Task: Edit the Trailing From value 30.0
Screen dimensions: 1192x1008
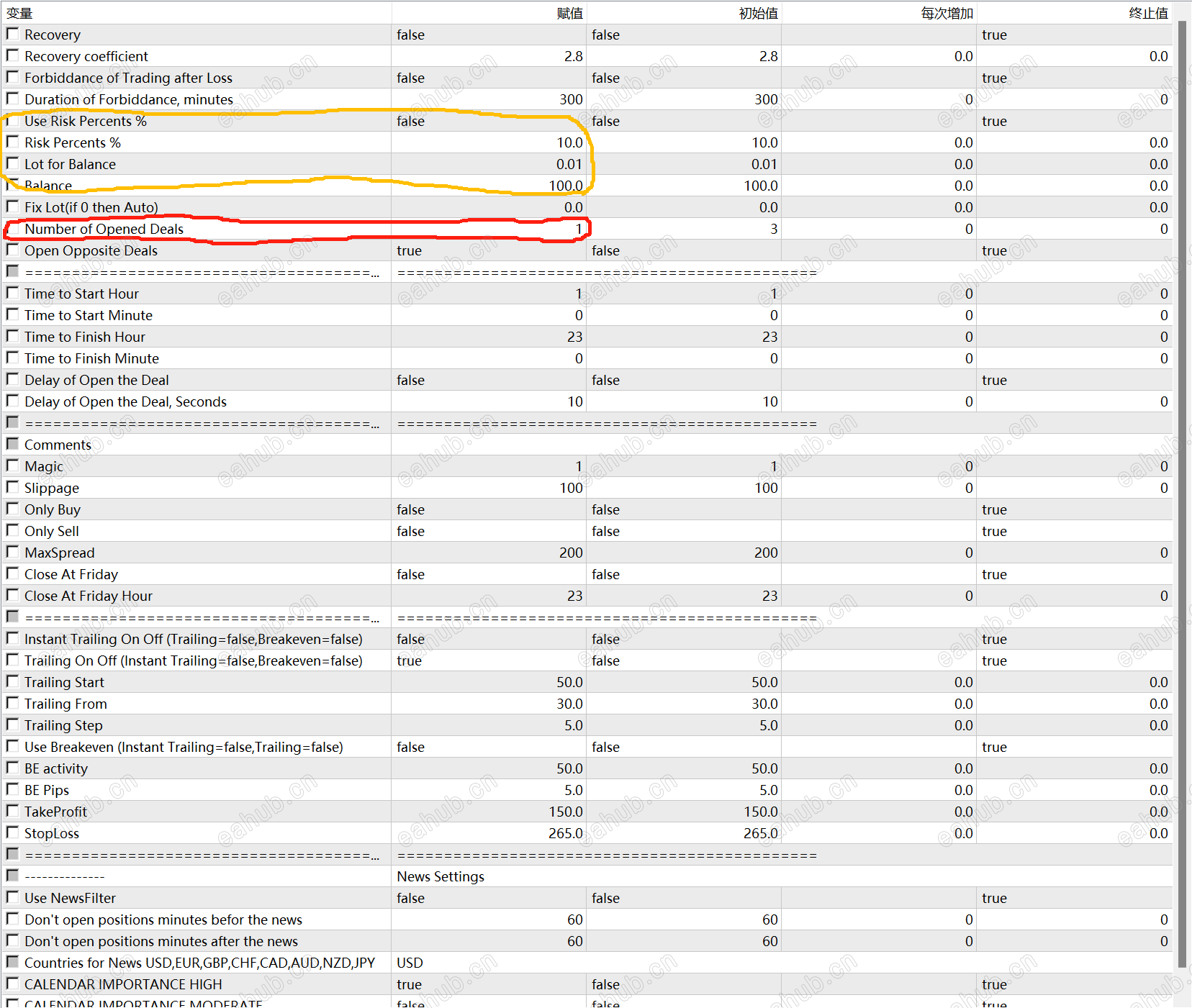Action: pyautogui.click(x=489, y=704)
